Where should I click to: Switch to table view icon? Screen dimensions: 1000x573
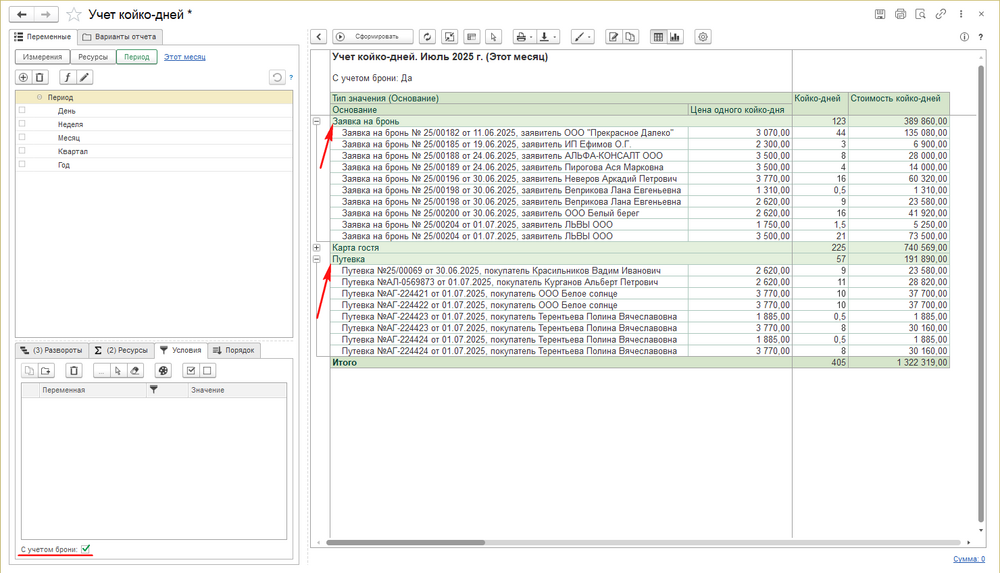click(x=658, y=37)
